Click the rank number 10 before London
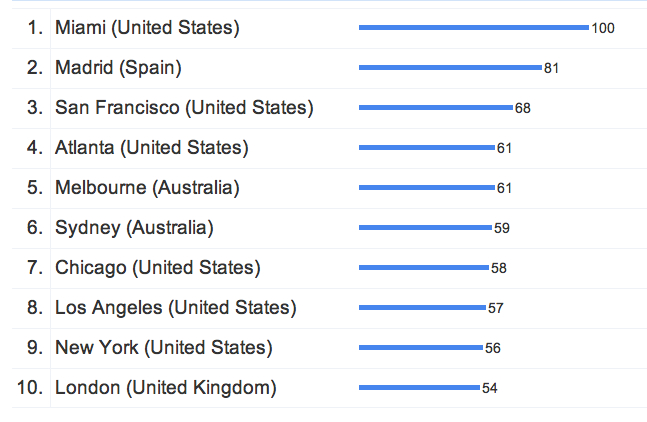Screen dimensions: 647x422 (29, 388)
